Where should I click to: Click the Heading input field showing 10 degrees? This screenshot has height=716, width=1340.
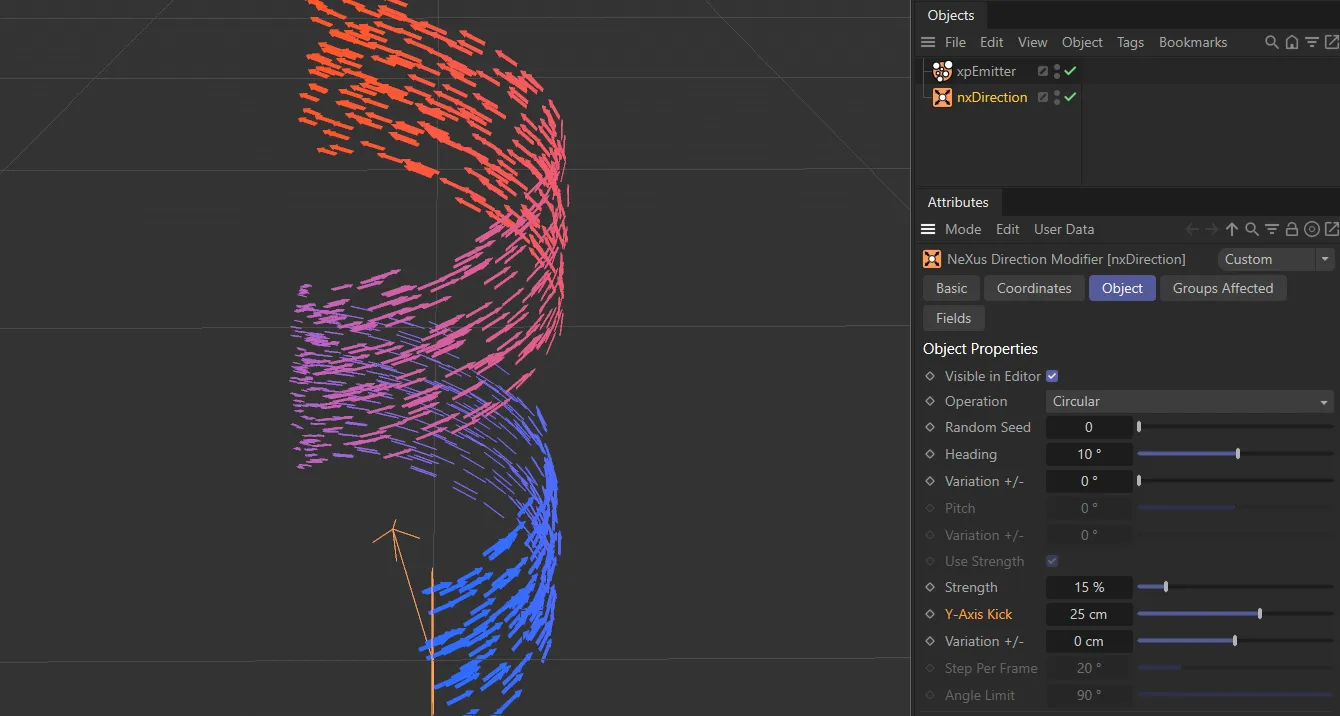tap(1089, 453)
